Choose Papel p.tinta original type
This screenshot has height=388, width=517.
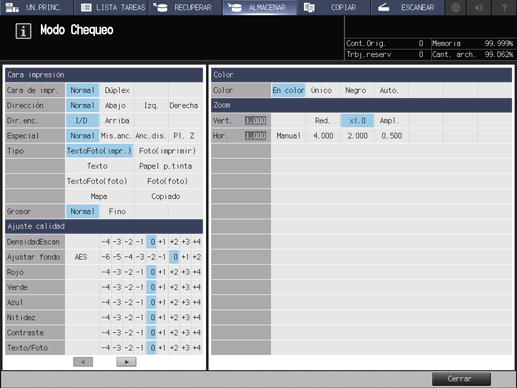pyautogui.click(x=168, y=166)
